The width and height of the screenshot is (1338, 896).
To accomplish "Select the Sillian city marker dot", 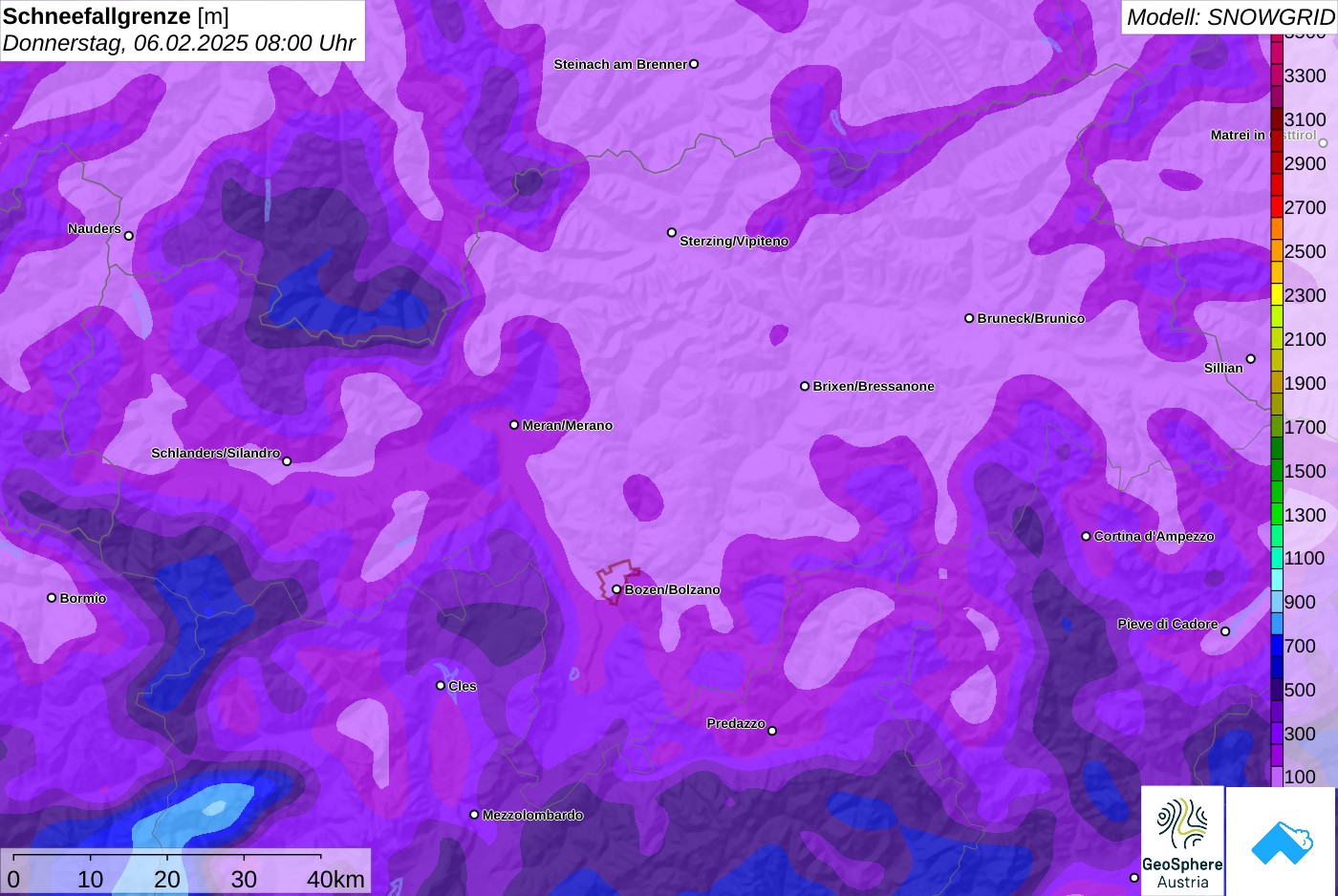I will coord(1251,359).
